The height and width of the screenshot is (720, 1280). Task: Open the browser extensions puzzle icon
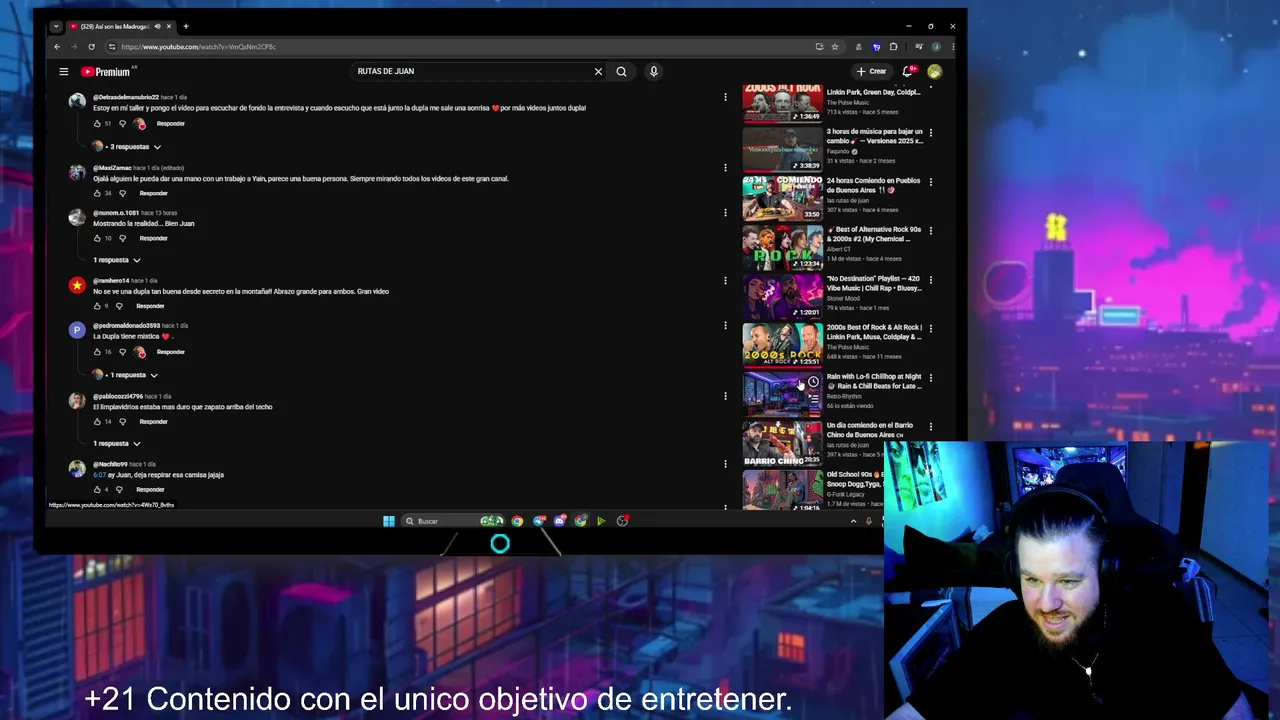pos(893,47)
